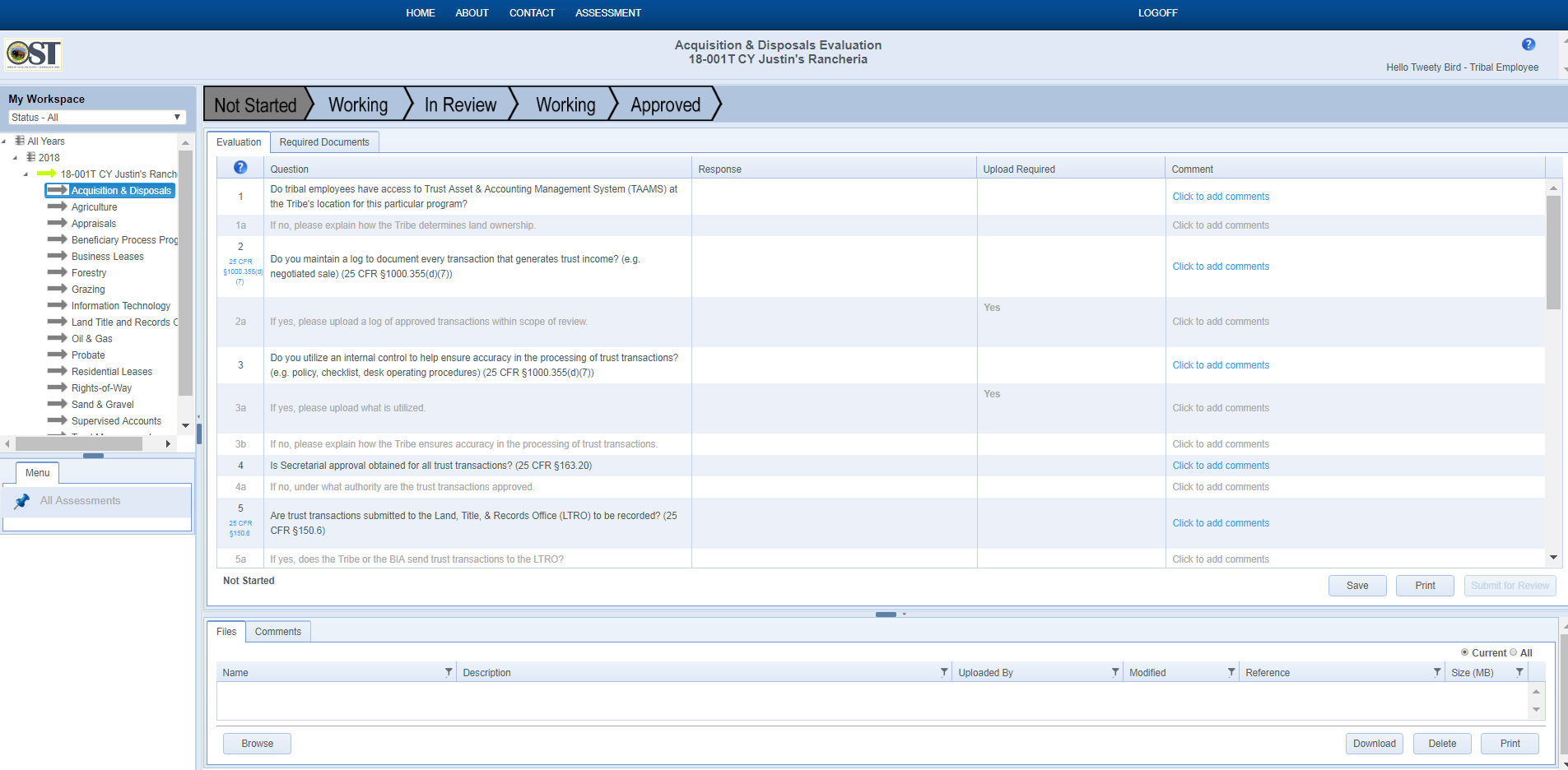This screenshot has height=770, width=1568.
Task: Click the arrow icon beside Forestry
Action: click(57, 272)
